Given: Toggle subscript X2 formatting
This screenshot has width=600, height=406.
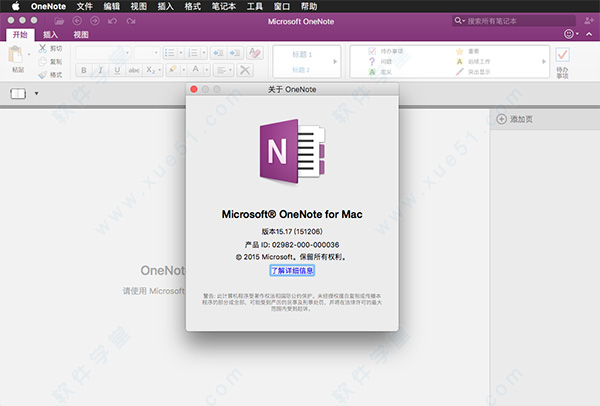Looking at the screenshot, I should (x=150, y=70).
